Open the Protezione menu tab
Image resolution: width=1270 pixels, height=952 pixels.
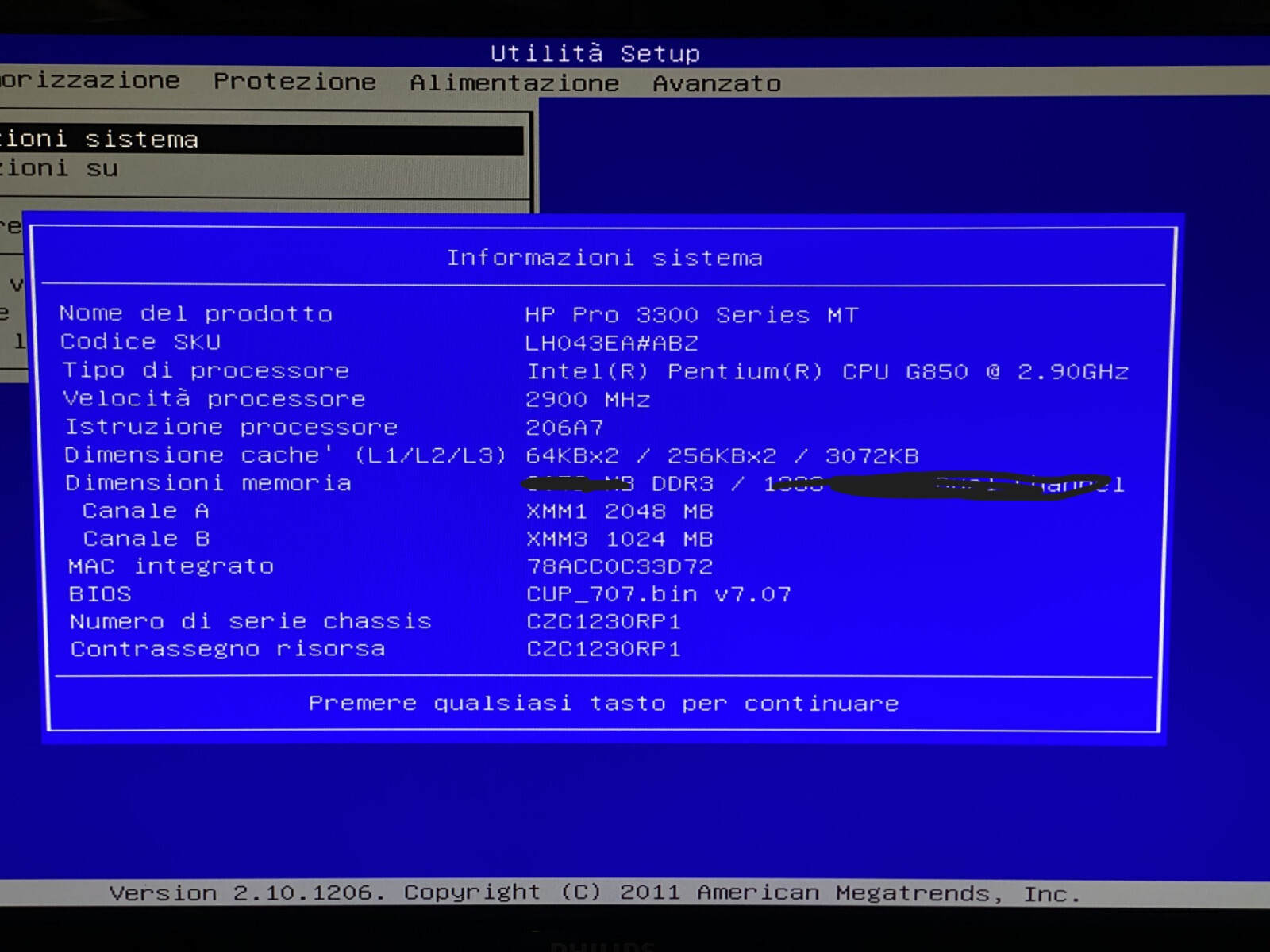[x=294, y=82]
